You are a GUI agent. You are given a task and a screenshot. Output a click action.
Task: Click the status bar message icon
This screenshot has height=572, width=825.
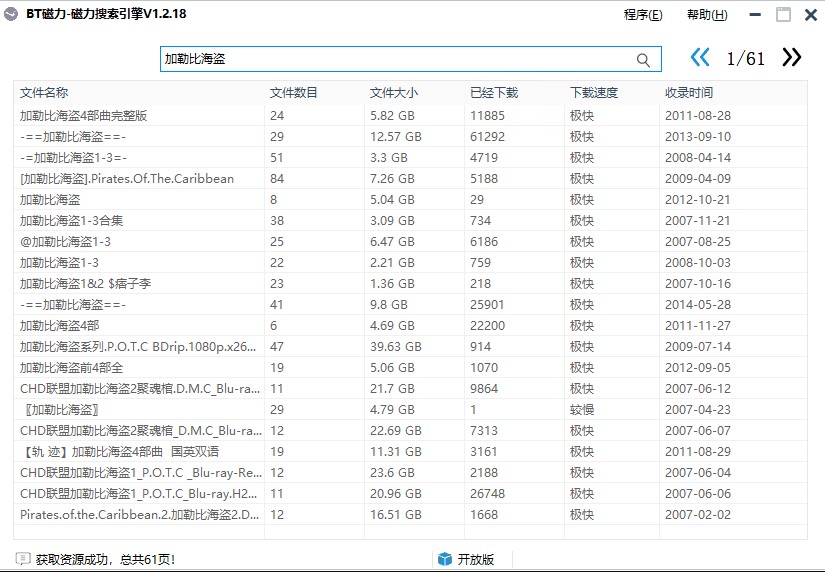tap(22, 559)
